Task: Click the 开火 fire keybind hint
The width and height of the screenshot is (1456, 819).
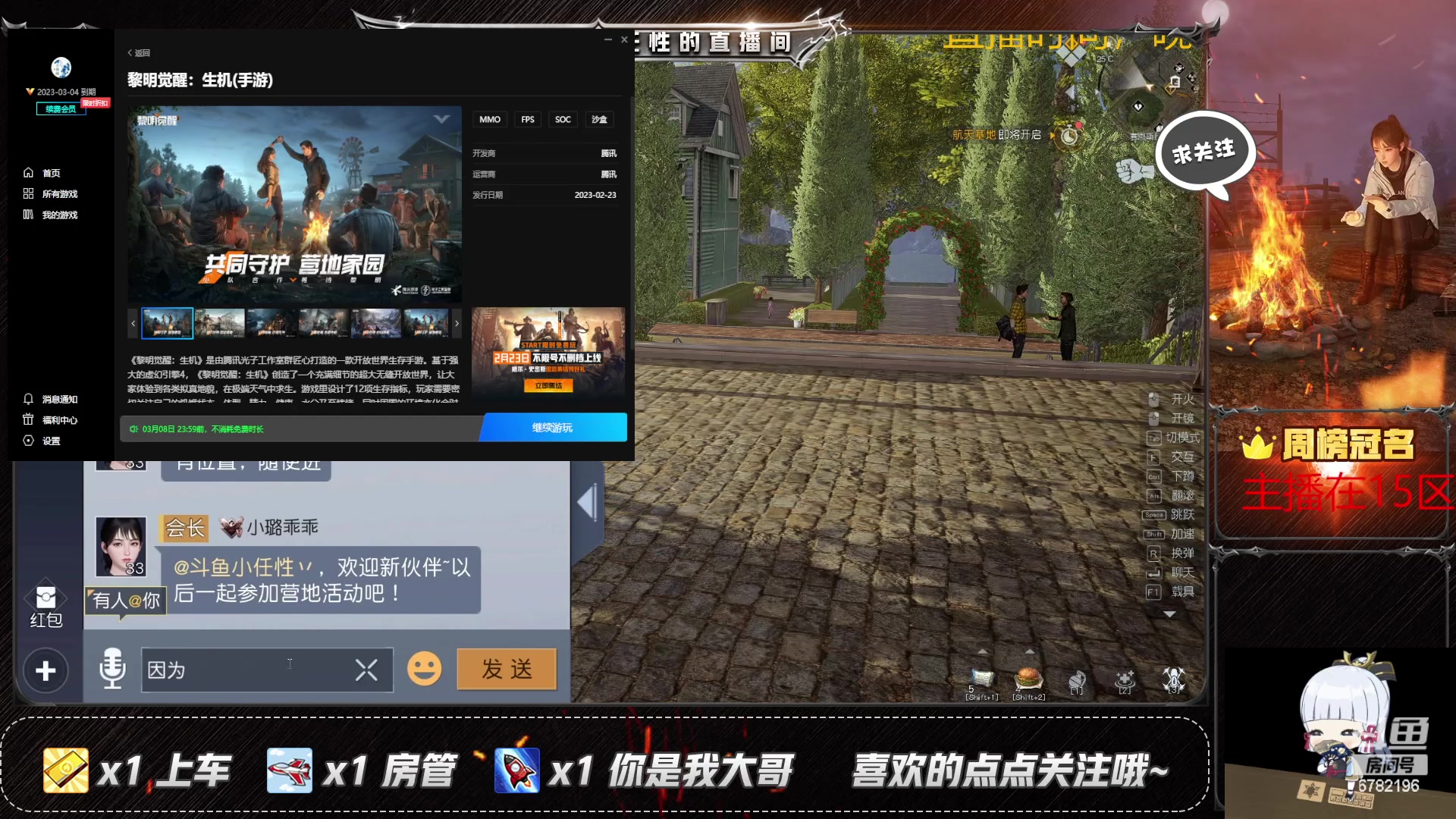Action: (x=1172, y=399)
